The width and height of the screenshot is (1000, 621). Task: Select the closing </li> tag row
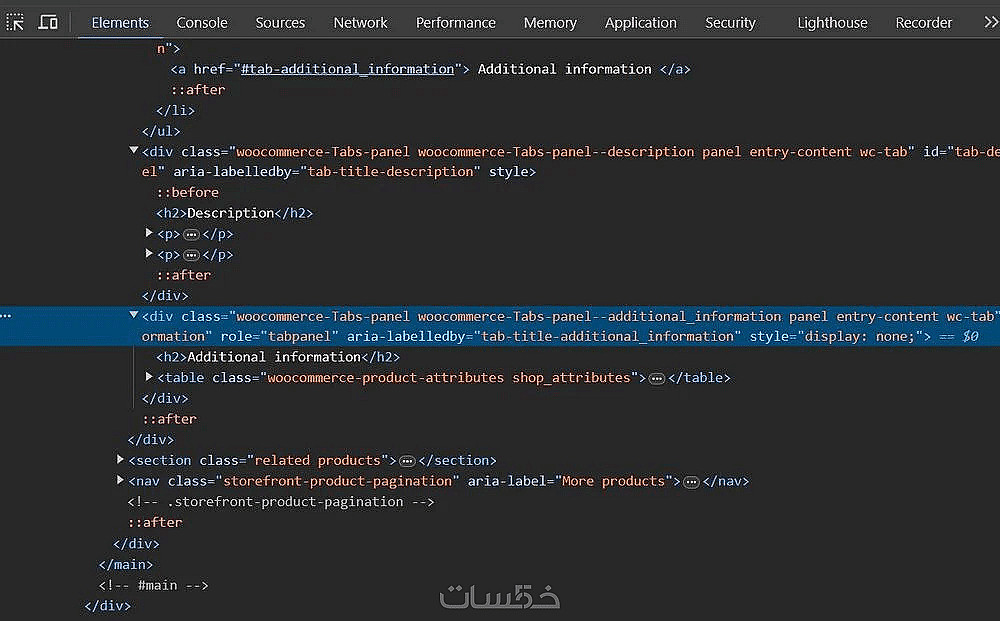coord(175,110)
